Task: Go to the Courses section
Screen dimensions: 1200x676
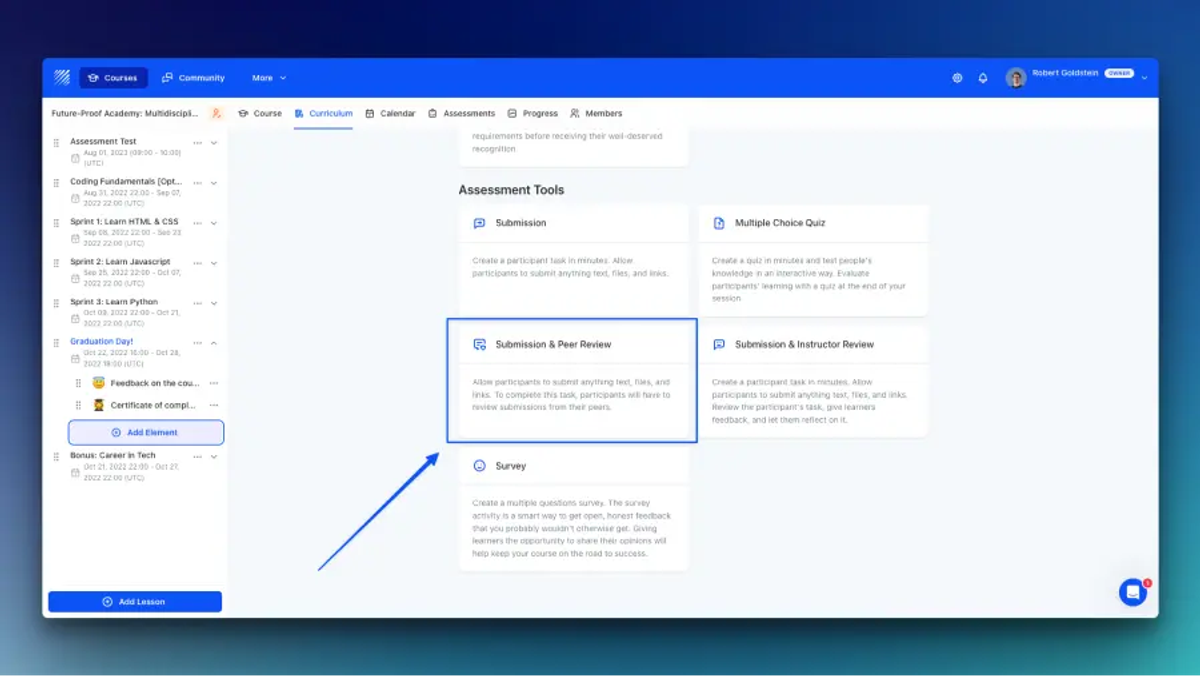Action: click(x=114, y=78)
